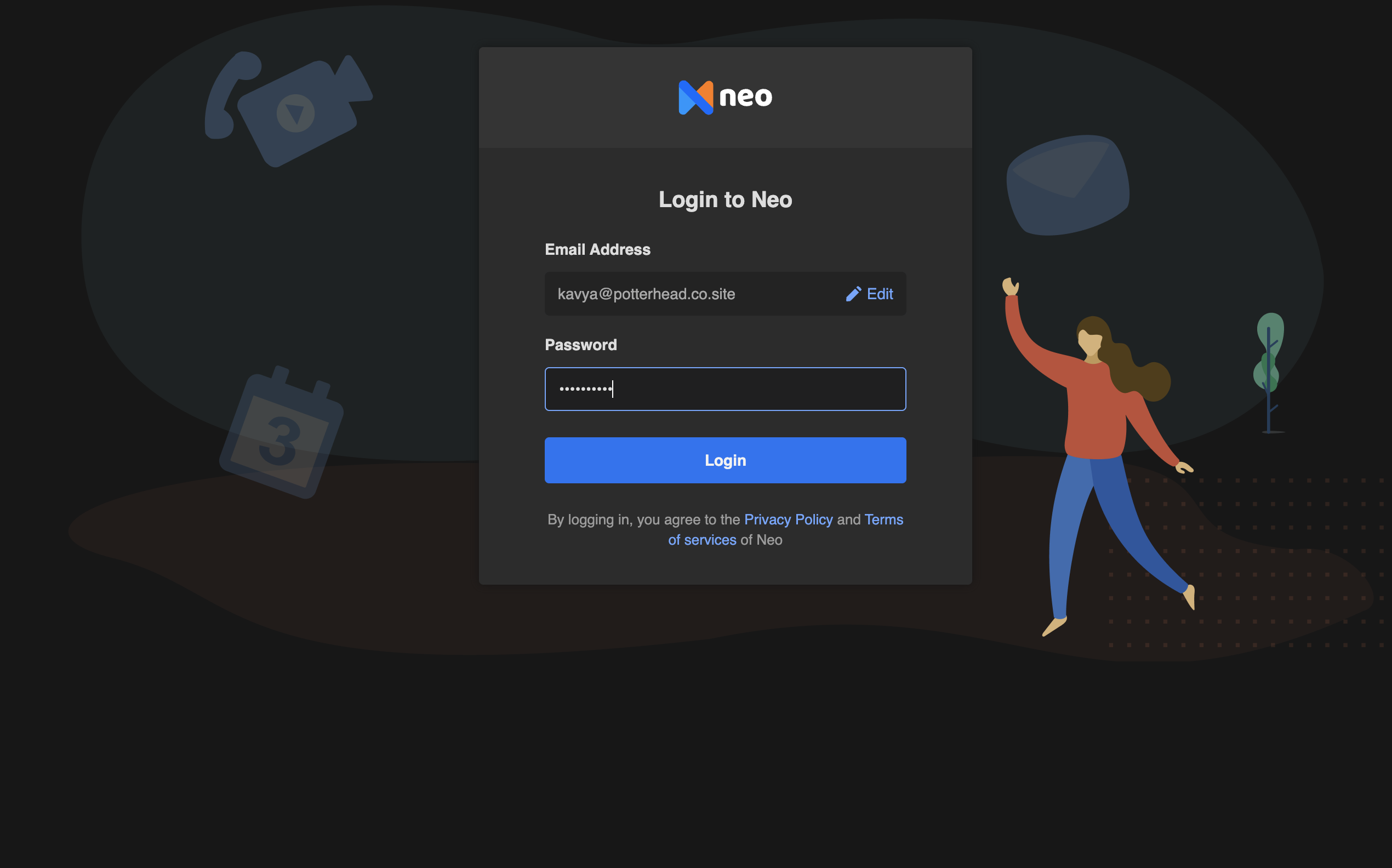Open the Privacy Policy link
The width and height of the screenshot is (1392, 868).
click(788, 519)
